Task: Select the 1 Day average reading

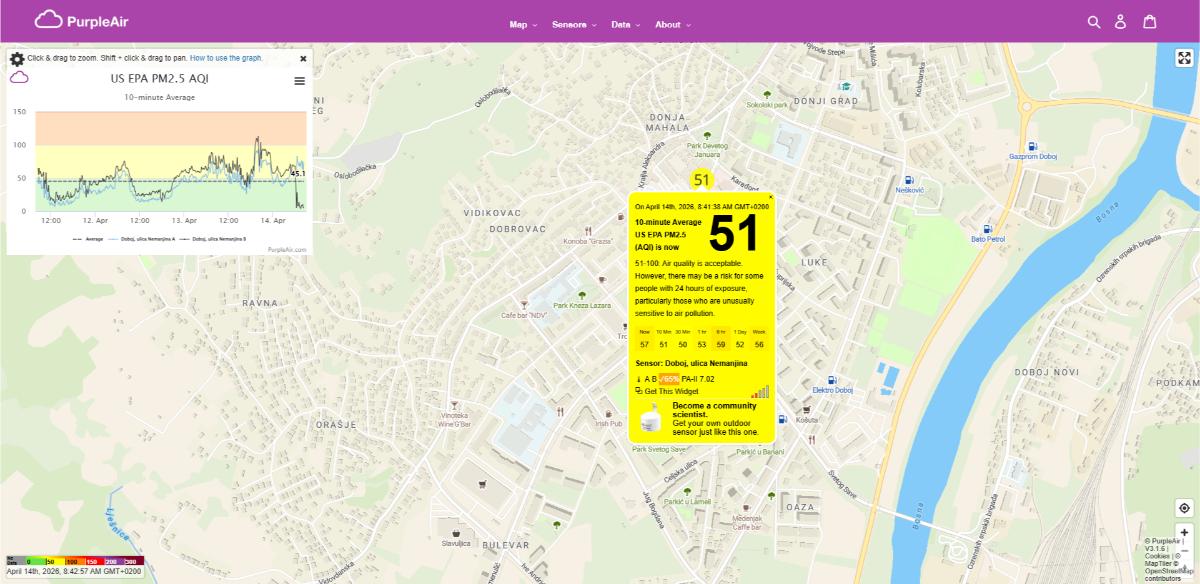Action: click(739, 340)
